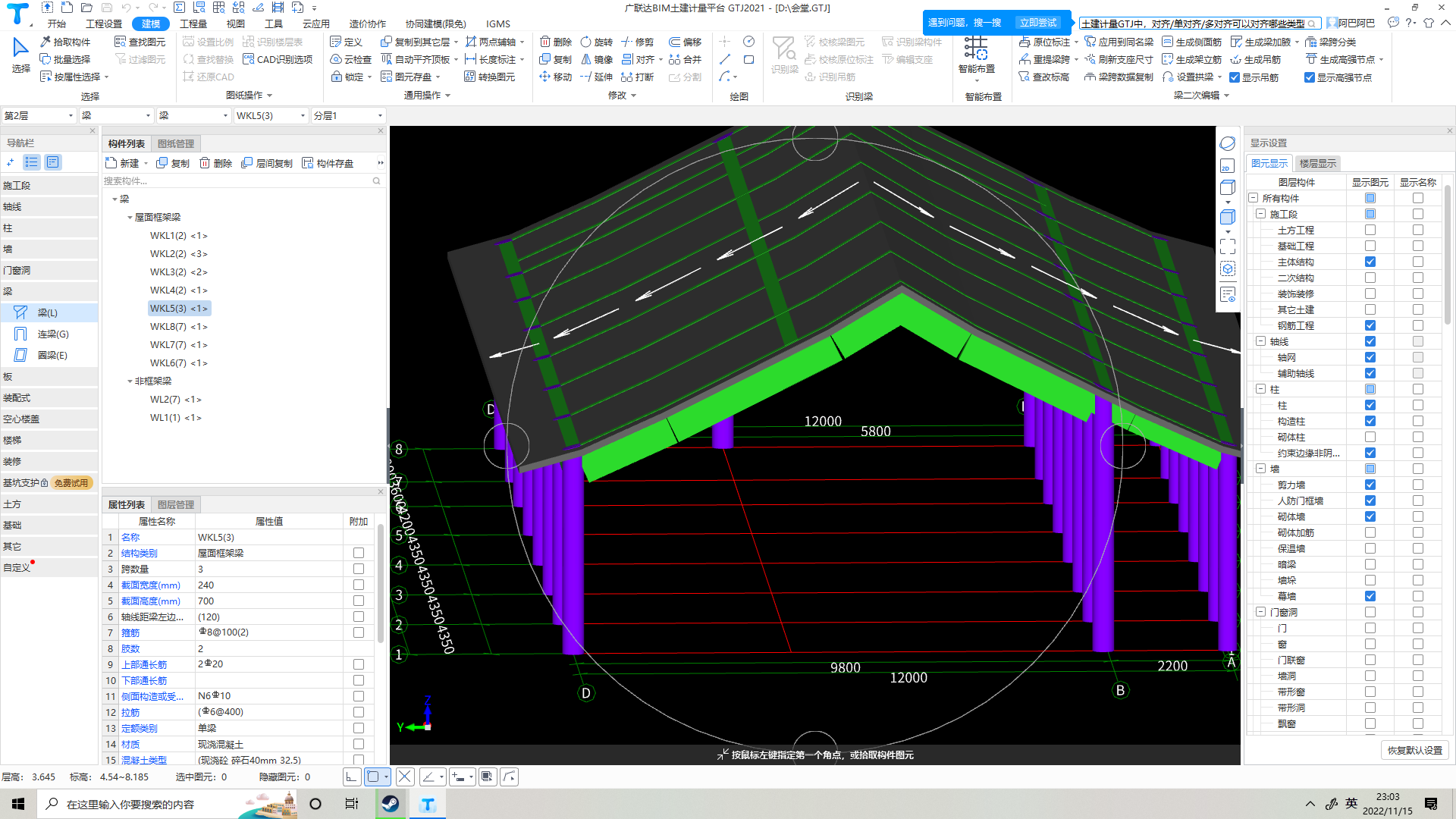Screen dimensions: 1456x819
Task: Click the 原位标注 icon
Action: 1025,42
